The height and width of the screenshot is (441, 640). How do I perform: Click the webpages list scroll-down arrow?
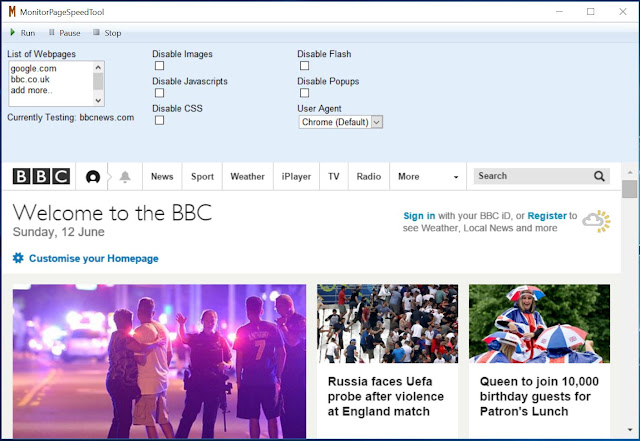point(98,100)
